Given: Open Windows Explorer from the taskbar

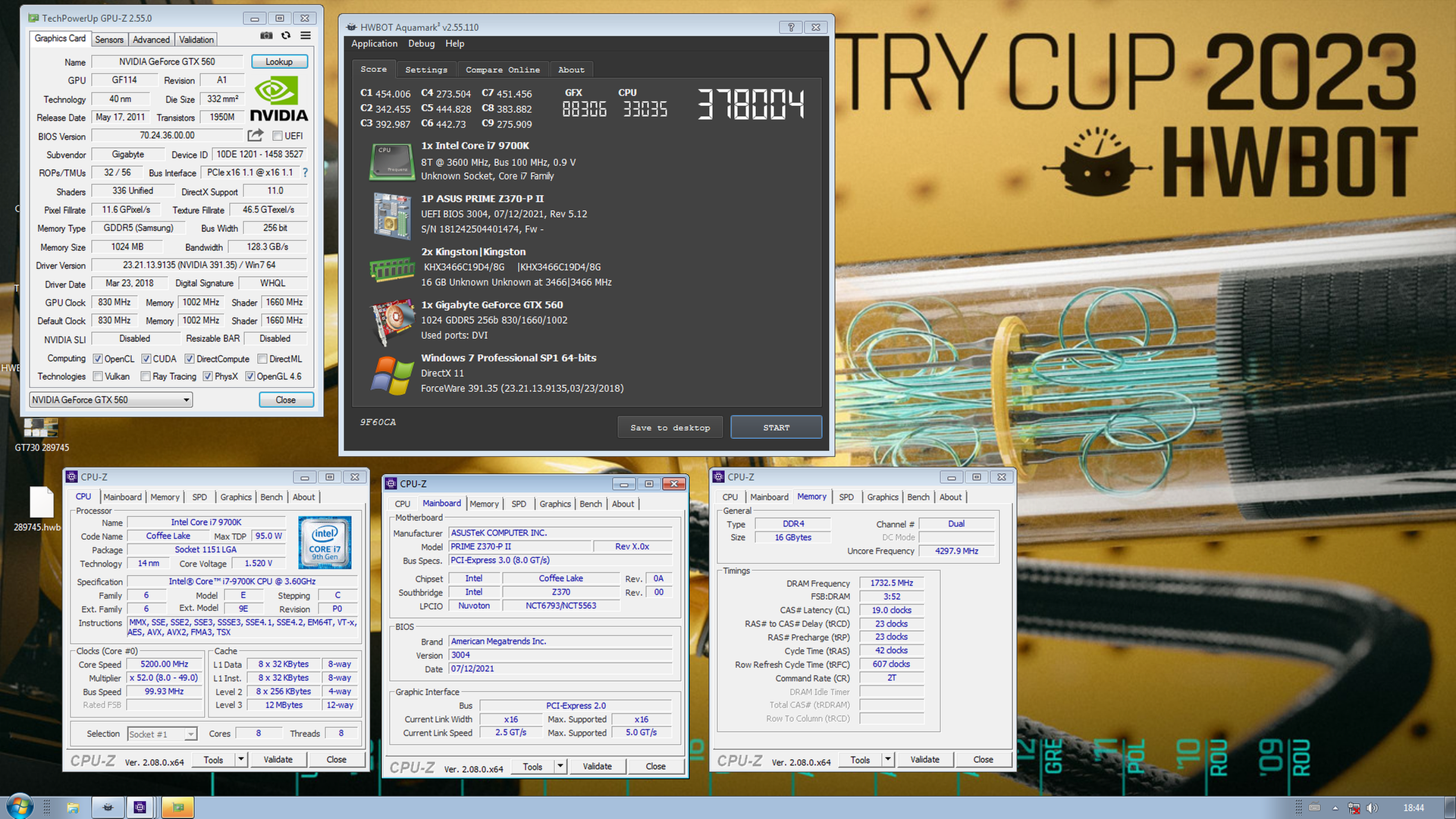Looking at the screenshot, I should [x=73, y=808].
